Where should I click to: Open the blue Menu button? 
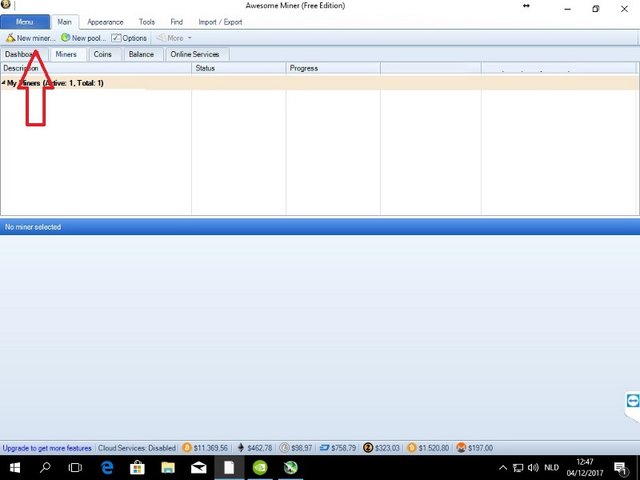coord(25,22)
